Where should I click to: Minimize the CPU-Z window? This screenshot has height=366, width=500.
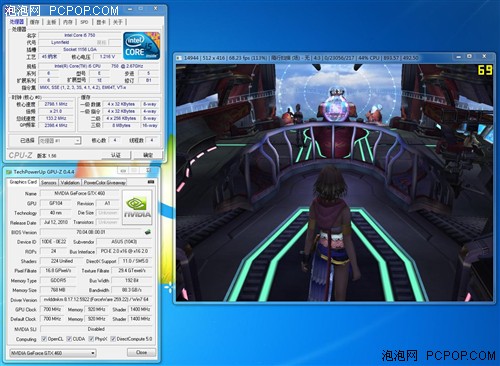tap(130, 8)
